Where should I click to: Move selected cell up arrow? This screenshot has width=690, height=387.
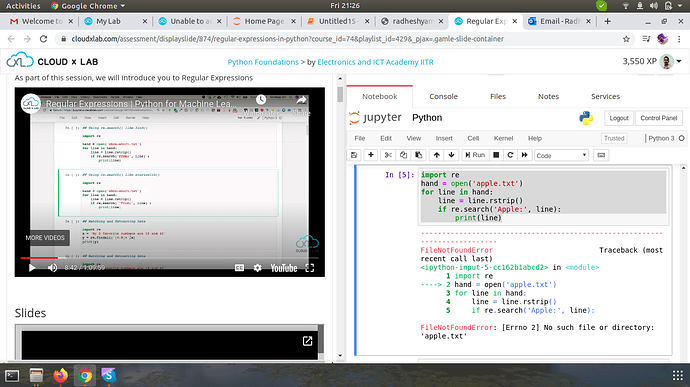(437, 155)
